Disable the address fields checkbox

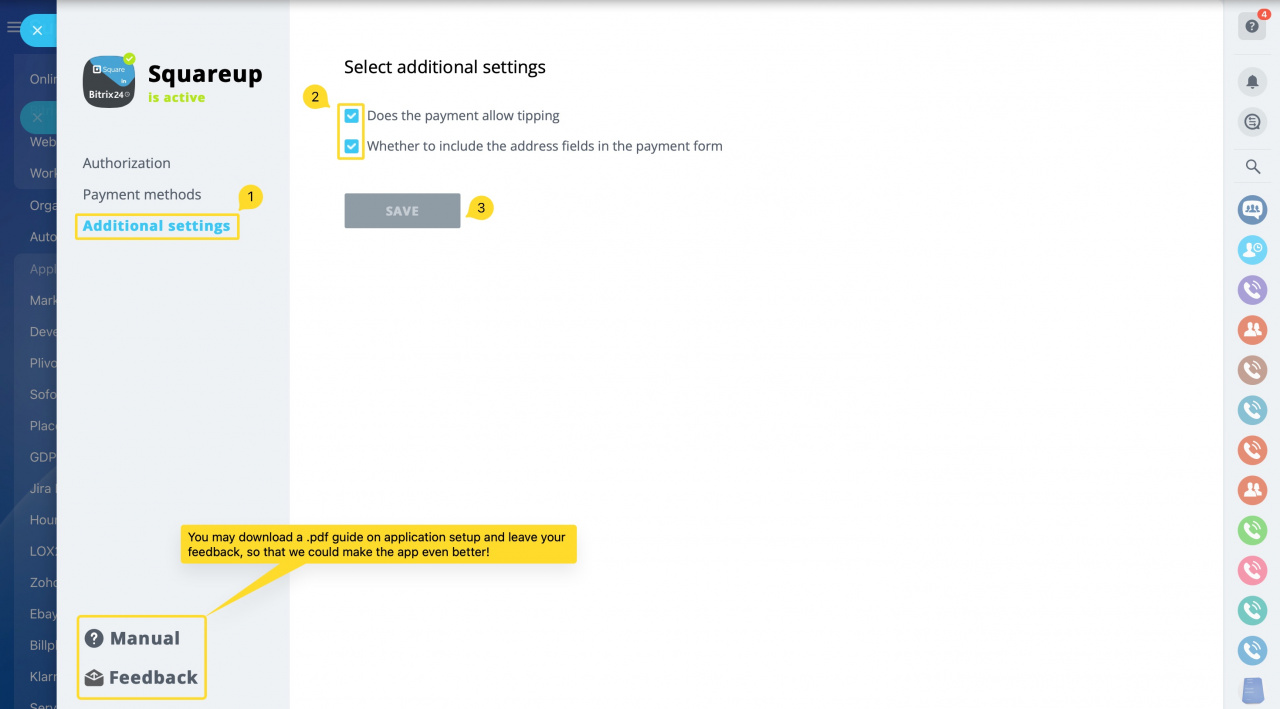click(x=351, y=146)
